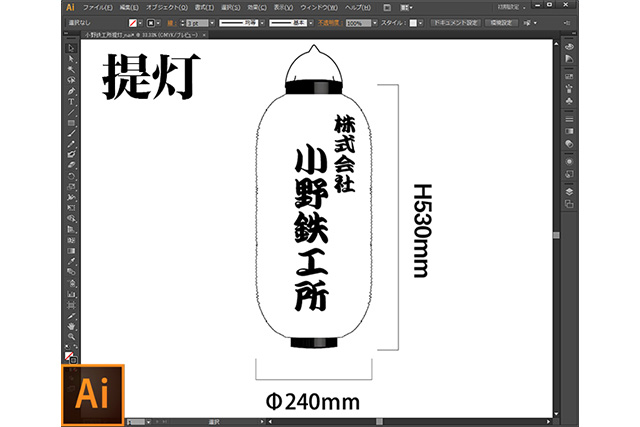Open the workspace switcher dropdown
640x427 pixels.
[512, 7]
